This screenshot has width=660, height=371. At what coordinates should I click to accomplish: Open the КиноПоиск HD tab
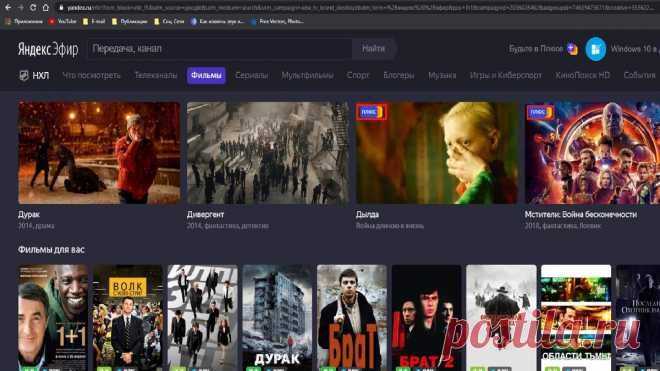[583, 75]
